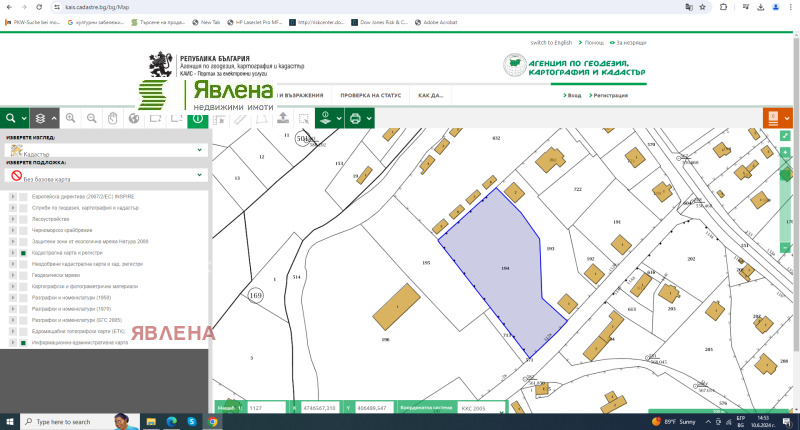Expand the Европейска директива INSPIRE layer group
Image resolution: width=800 pixels, height=430 pixels.
(13, 197)
